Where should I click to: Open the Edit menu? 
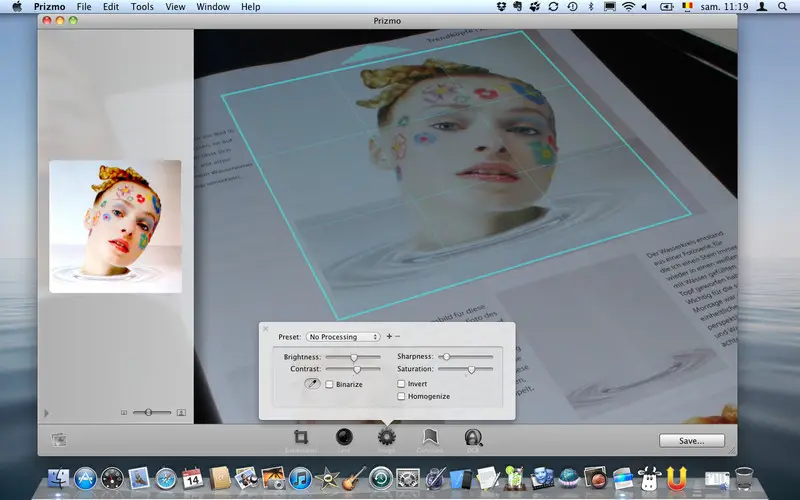tap(111, 7)
